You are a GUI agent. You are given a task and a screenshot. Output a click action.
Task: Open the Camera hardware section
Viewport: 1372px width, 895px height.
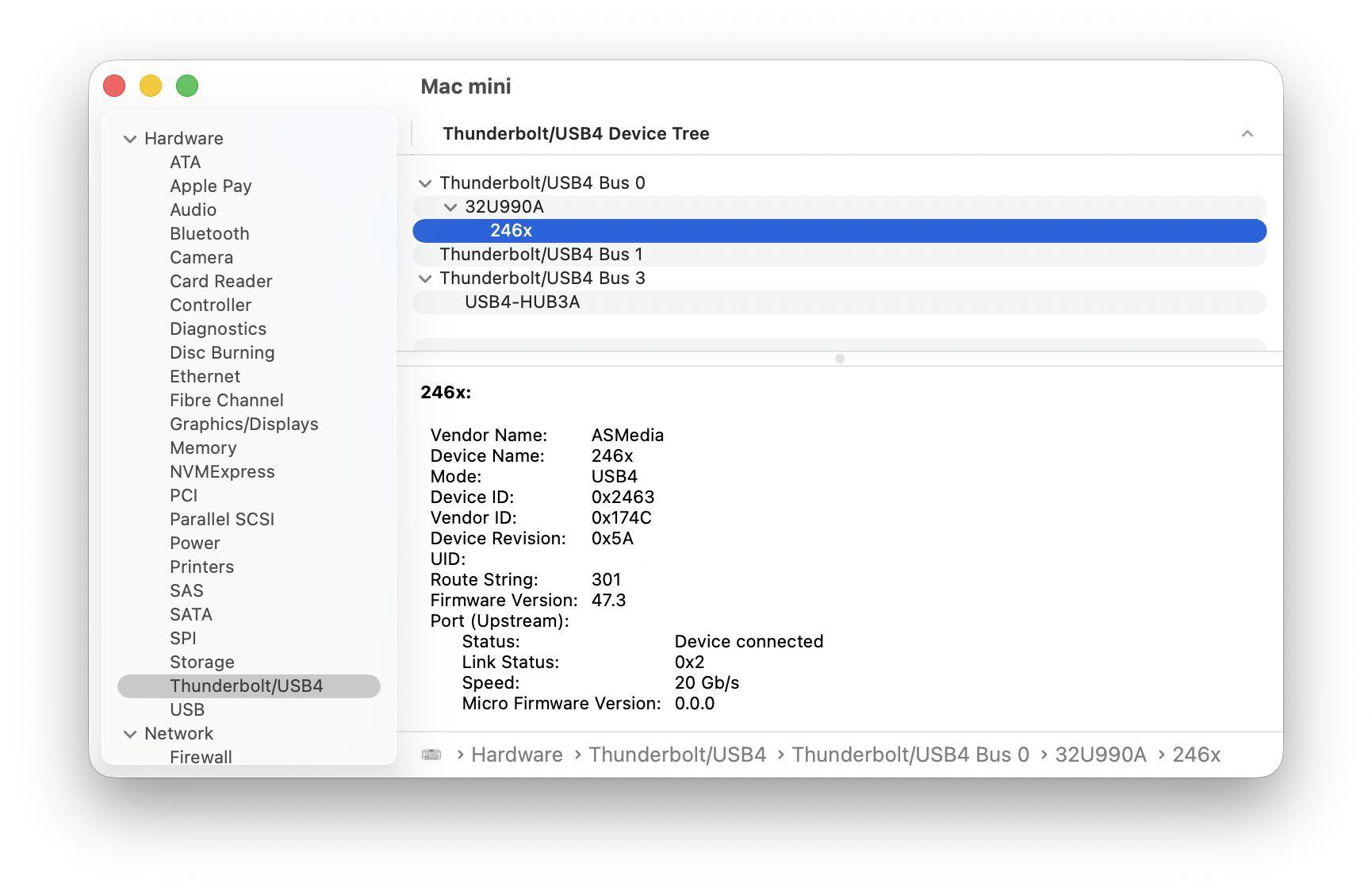[x=201, y=257]
